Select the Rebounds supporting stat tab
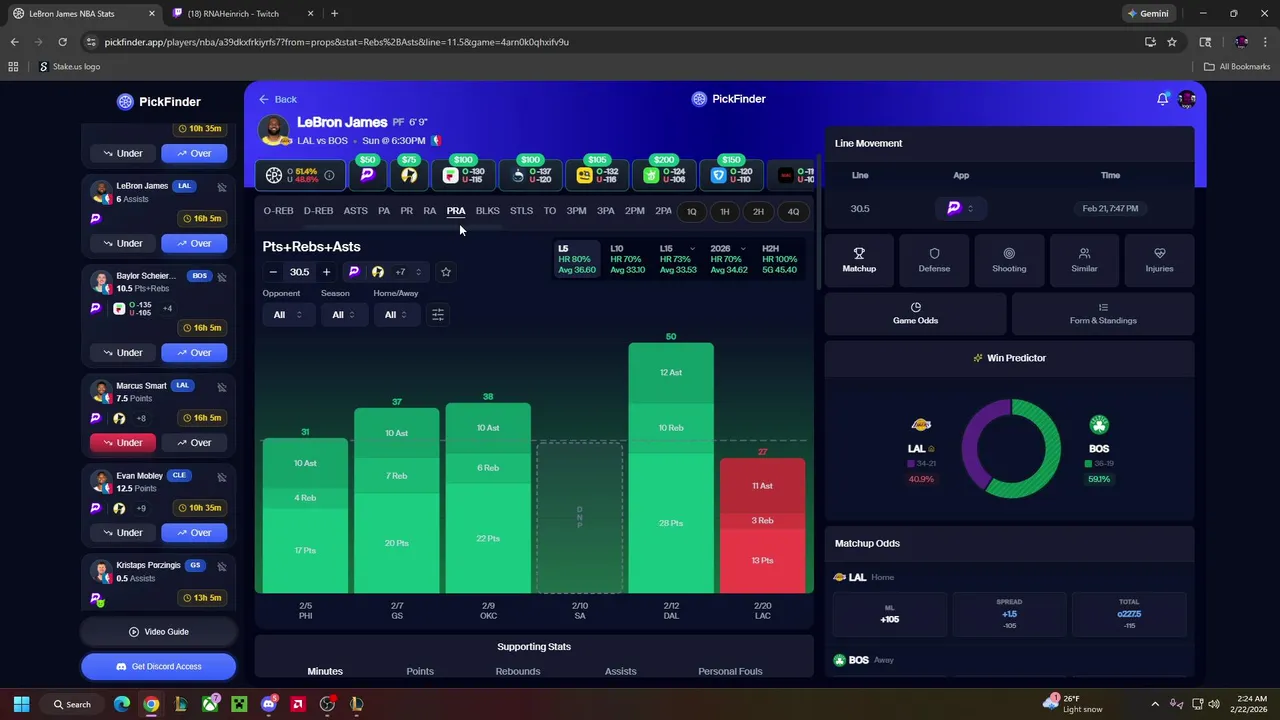This screenshot has height=720, width=1280. click(518, 671)
